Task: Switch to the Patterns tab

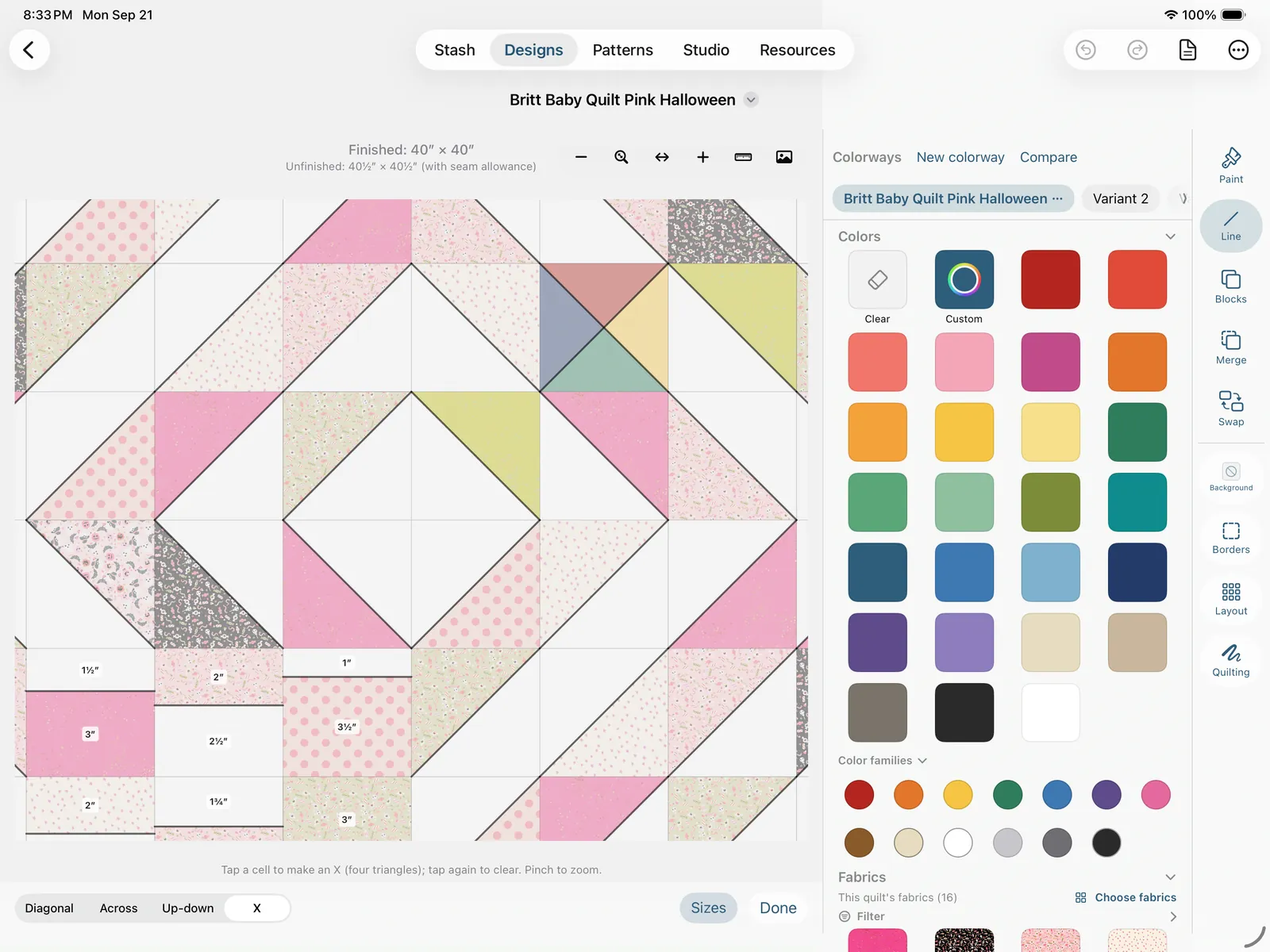Action: [623, 50]
